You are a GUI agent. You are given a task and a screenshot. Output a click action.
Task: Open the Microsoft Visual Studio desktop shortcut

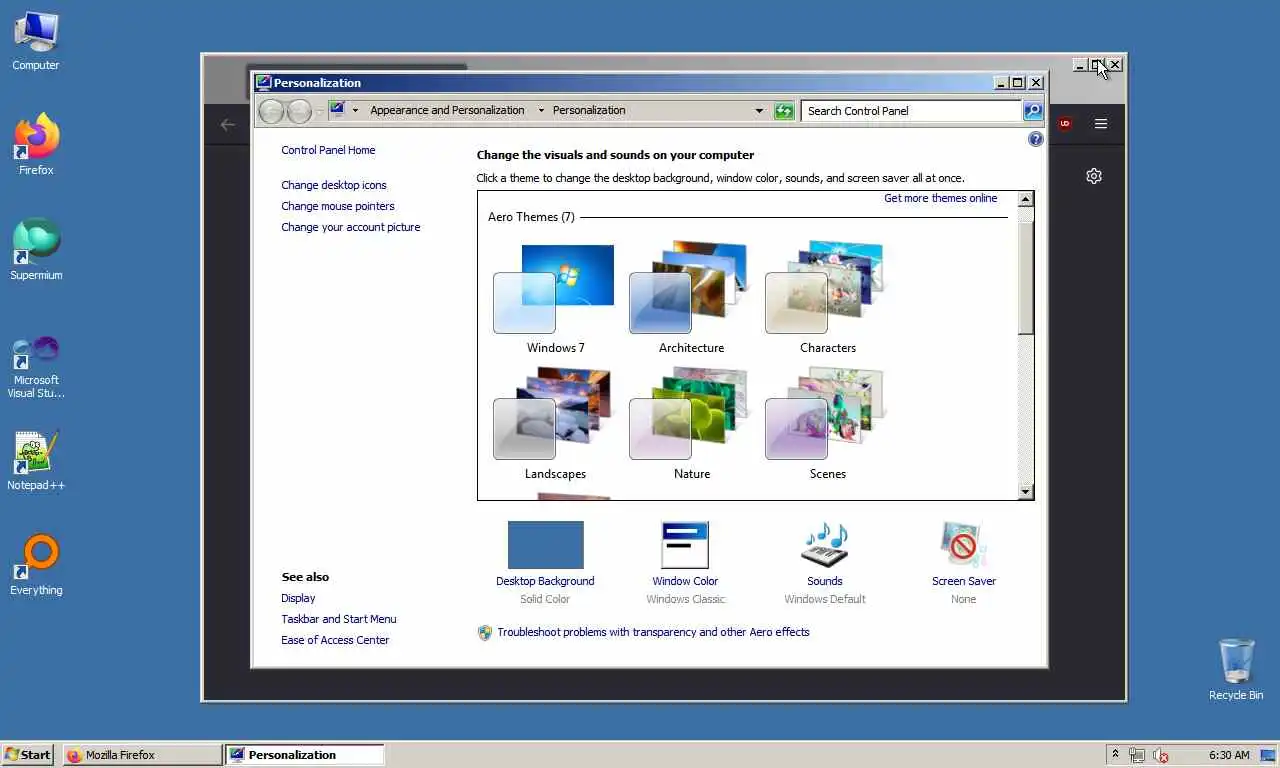pos(36,368)
